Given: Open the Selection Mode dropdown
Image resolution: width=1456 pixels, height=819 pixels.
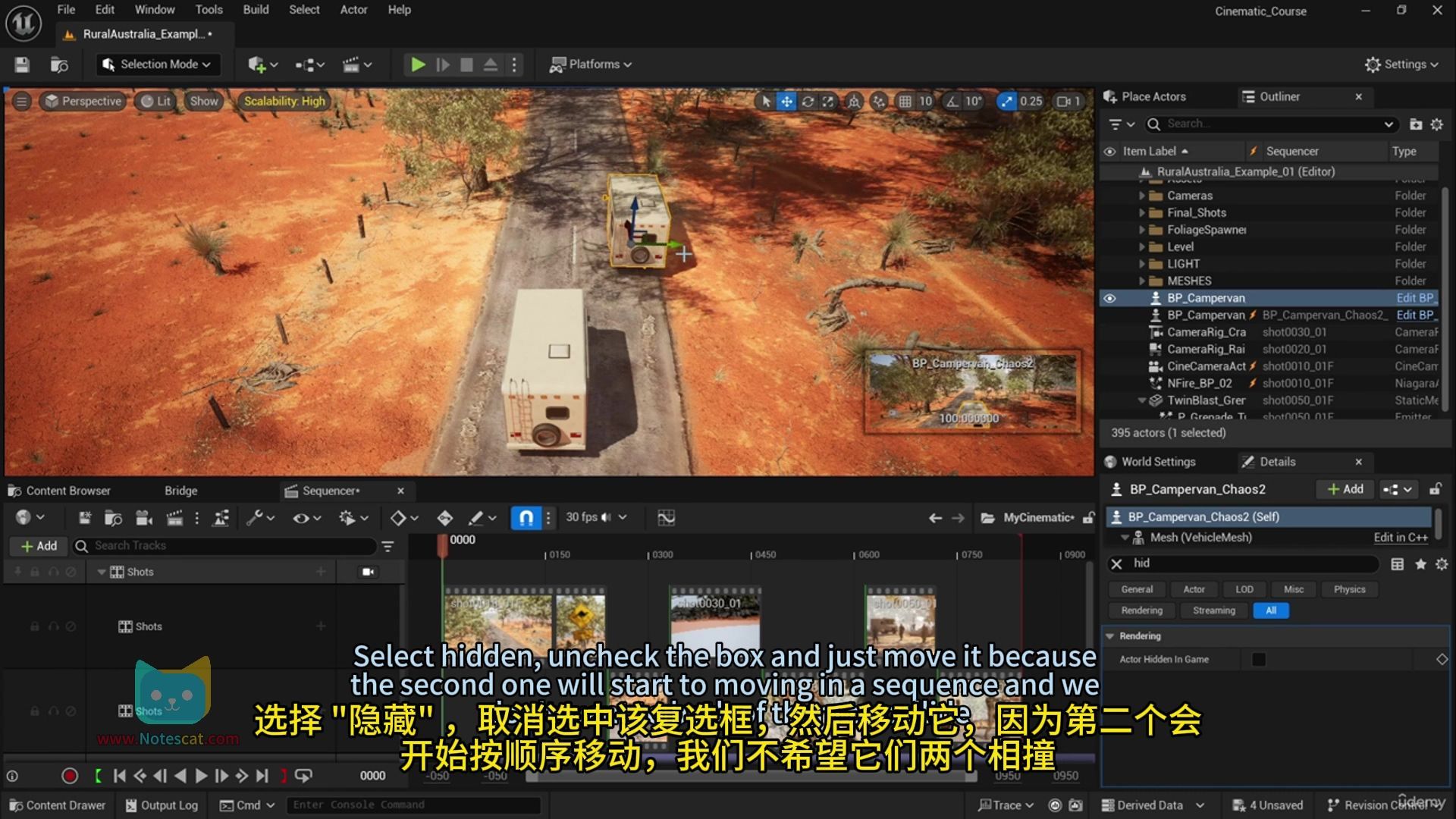Looking at the screenshot, I should coord(158,64).
